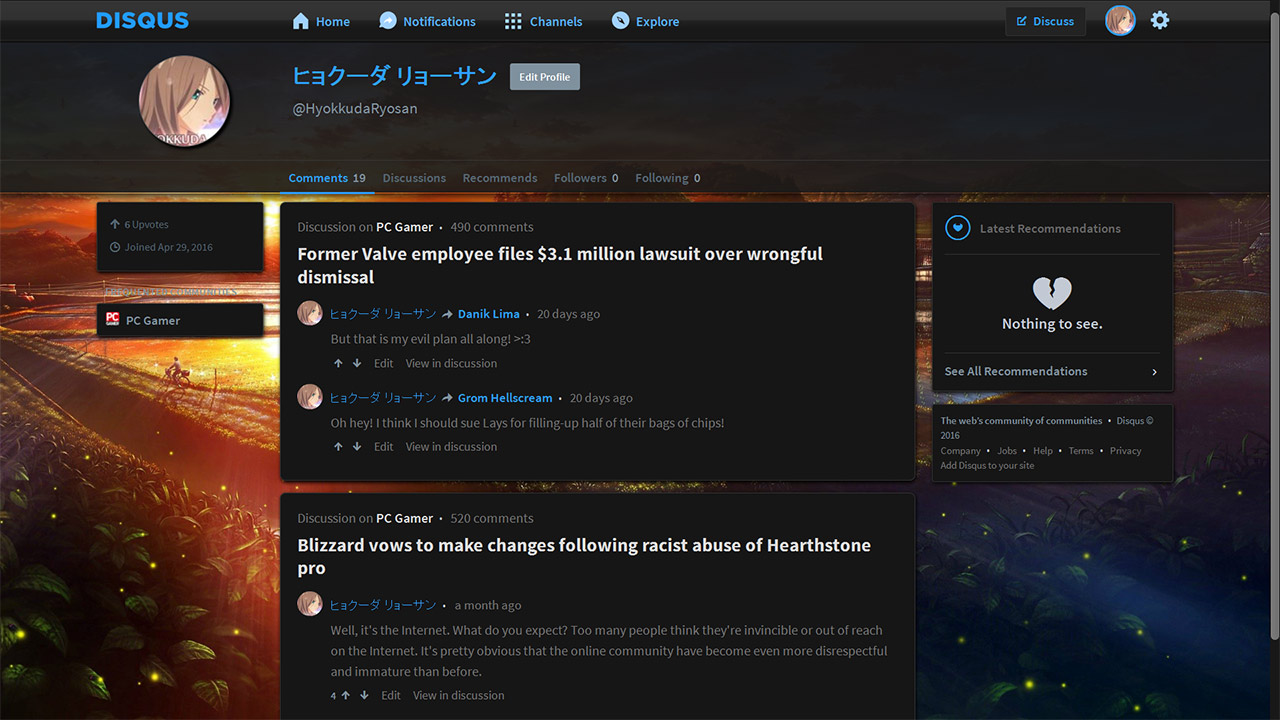Open the settings gear icon

1160,20
